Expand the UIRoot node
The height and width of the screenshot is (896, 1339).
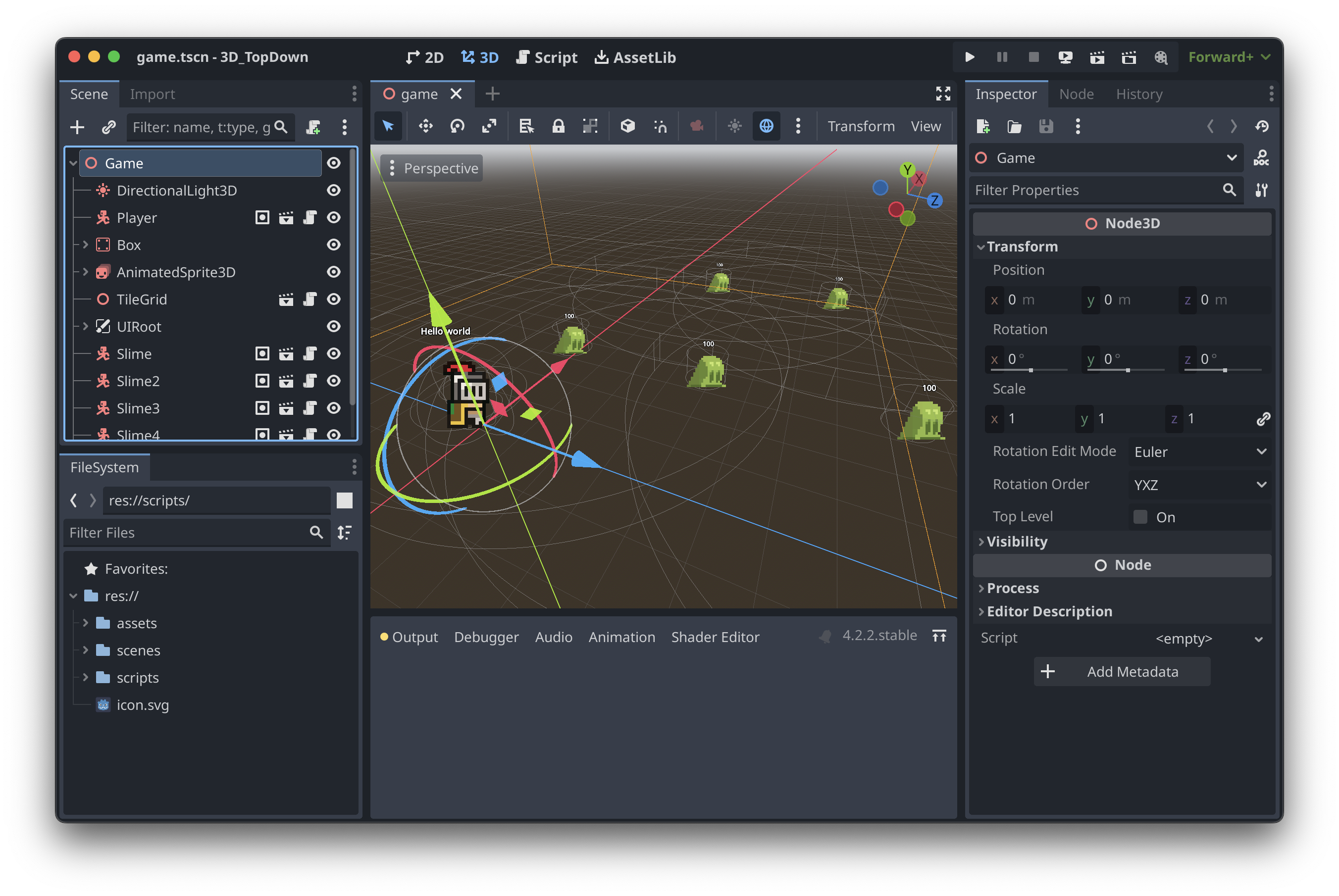[x=86, y=327]
